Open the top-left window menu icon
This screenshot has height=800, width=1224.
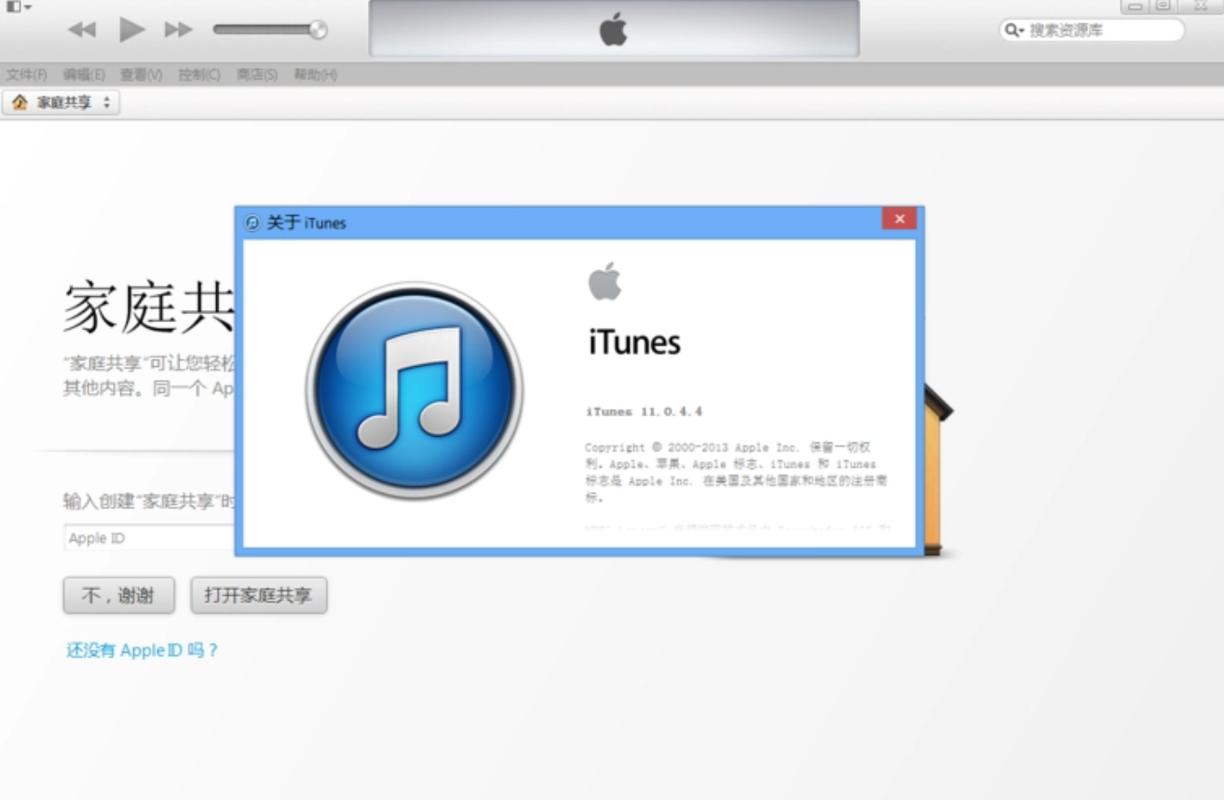(x=19, y=6)
